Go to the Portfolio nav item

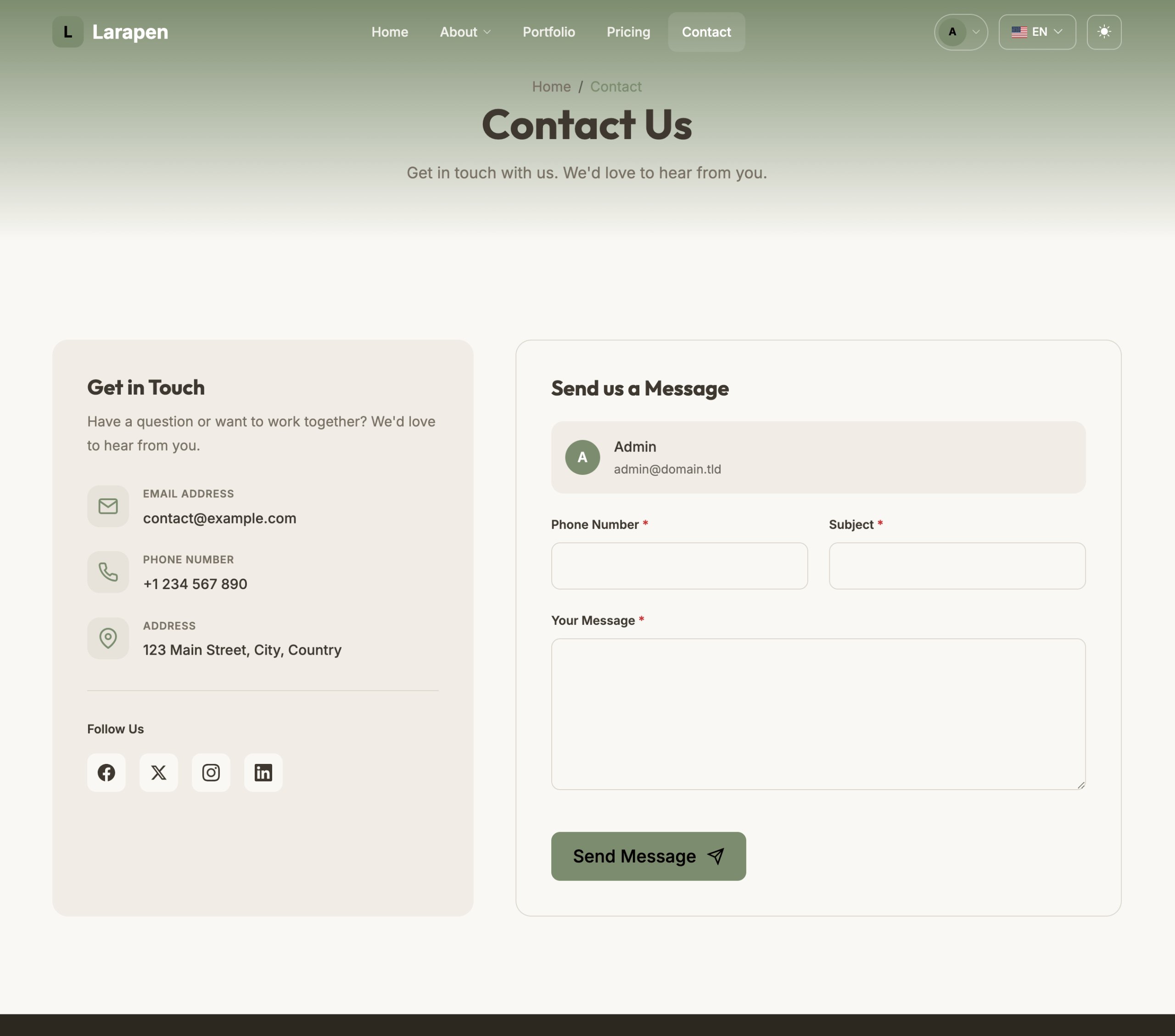click(x=548, y=32)
